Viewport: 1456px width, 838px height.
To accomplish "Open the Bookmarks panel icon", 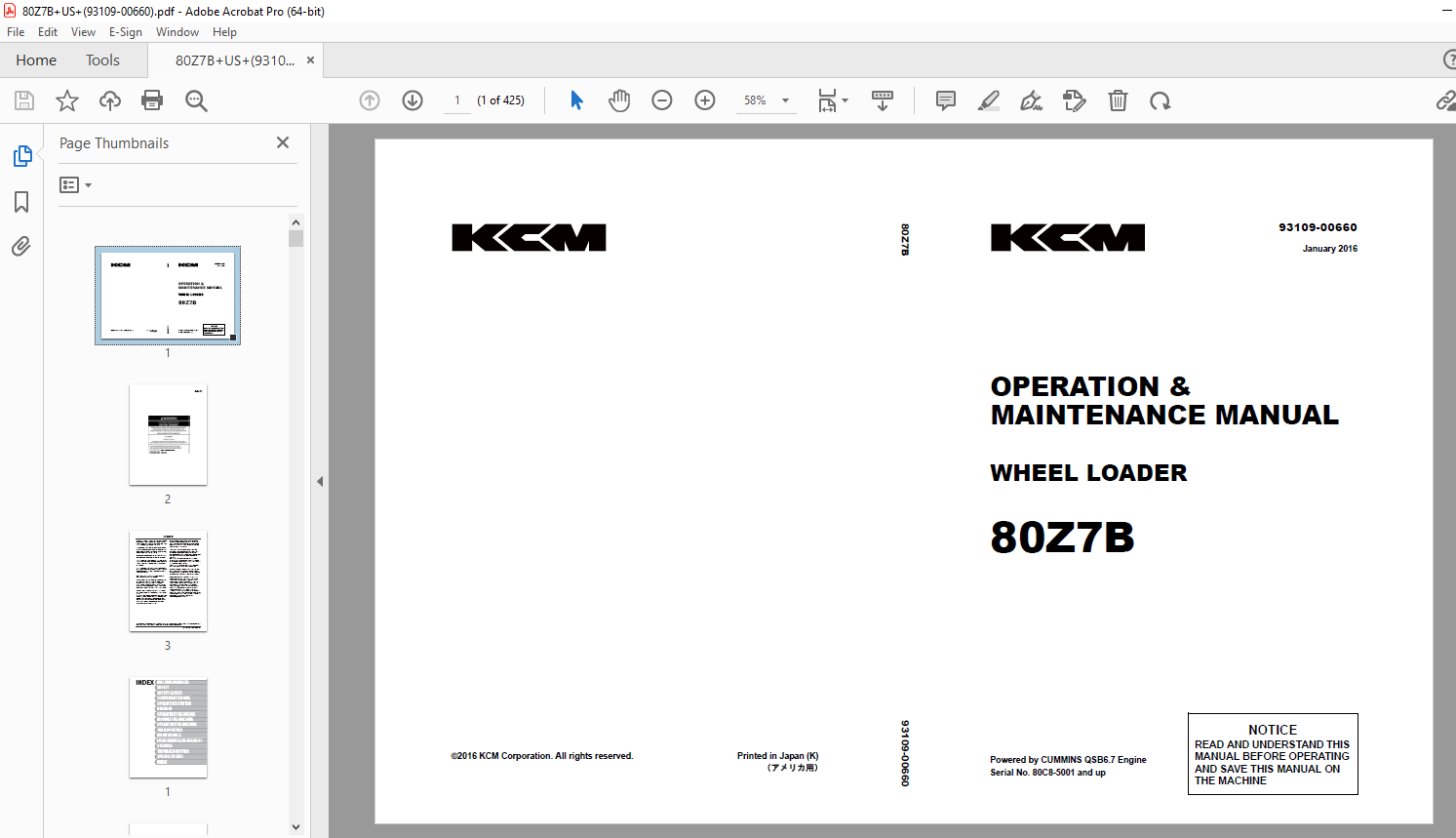I will (21, 202).
